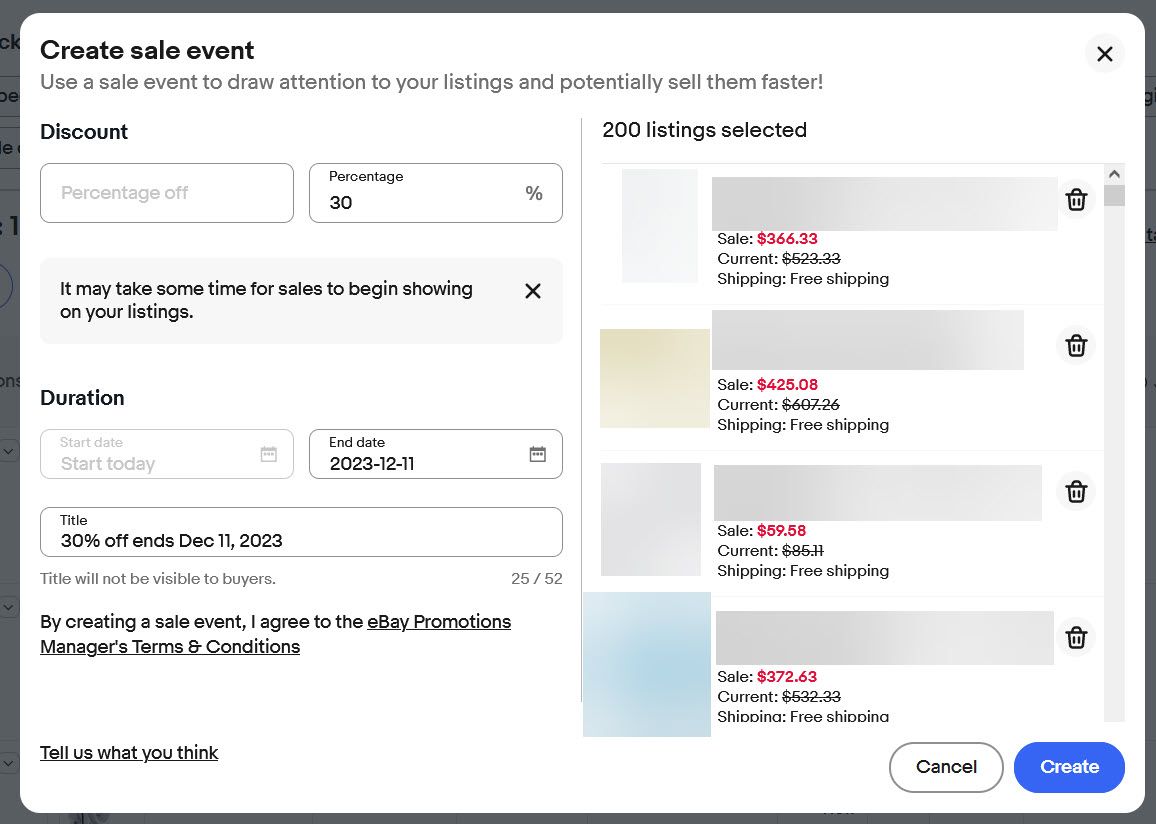Remove listing with $372.63 sale price
This screenshot has height=824, width=1156.
(1076, 637)
